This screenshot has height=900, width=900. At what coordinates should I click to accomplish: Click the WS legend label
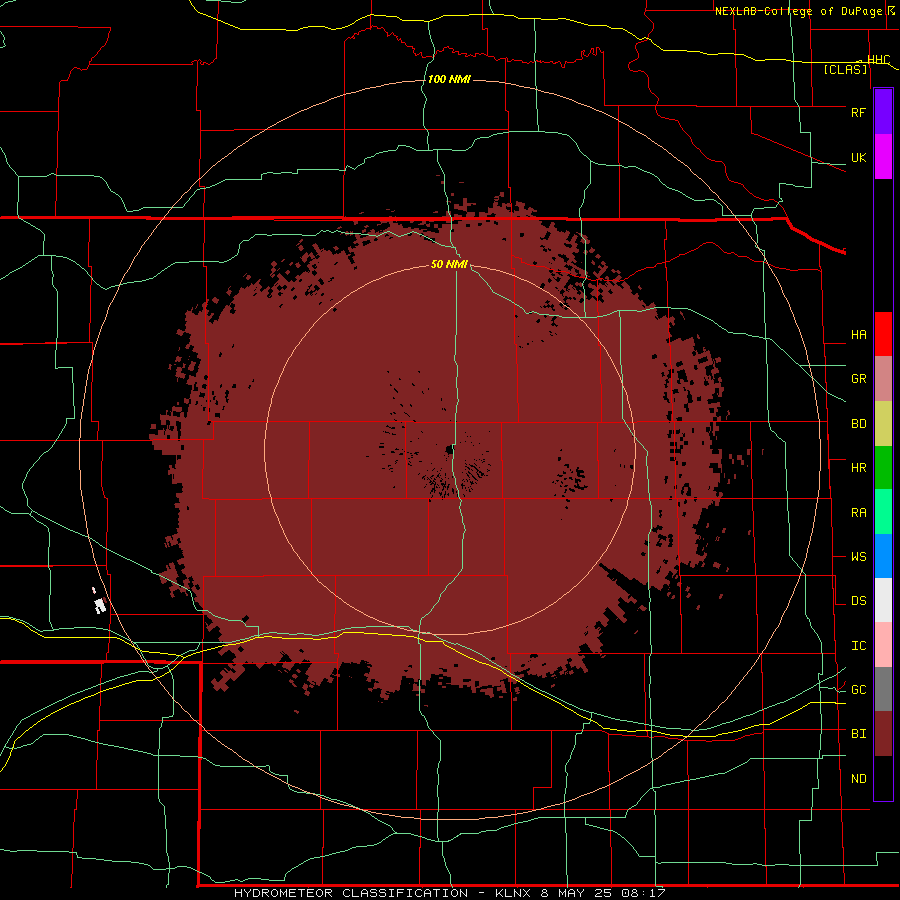858,557
